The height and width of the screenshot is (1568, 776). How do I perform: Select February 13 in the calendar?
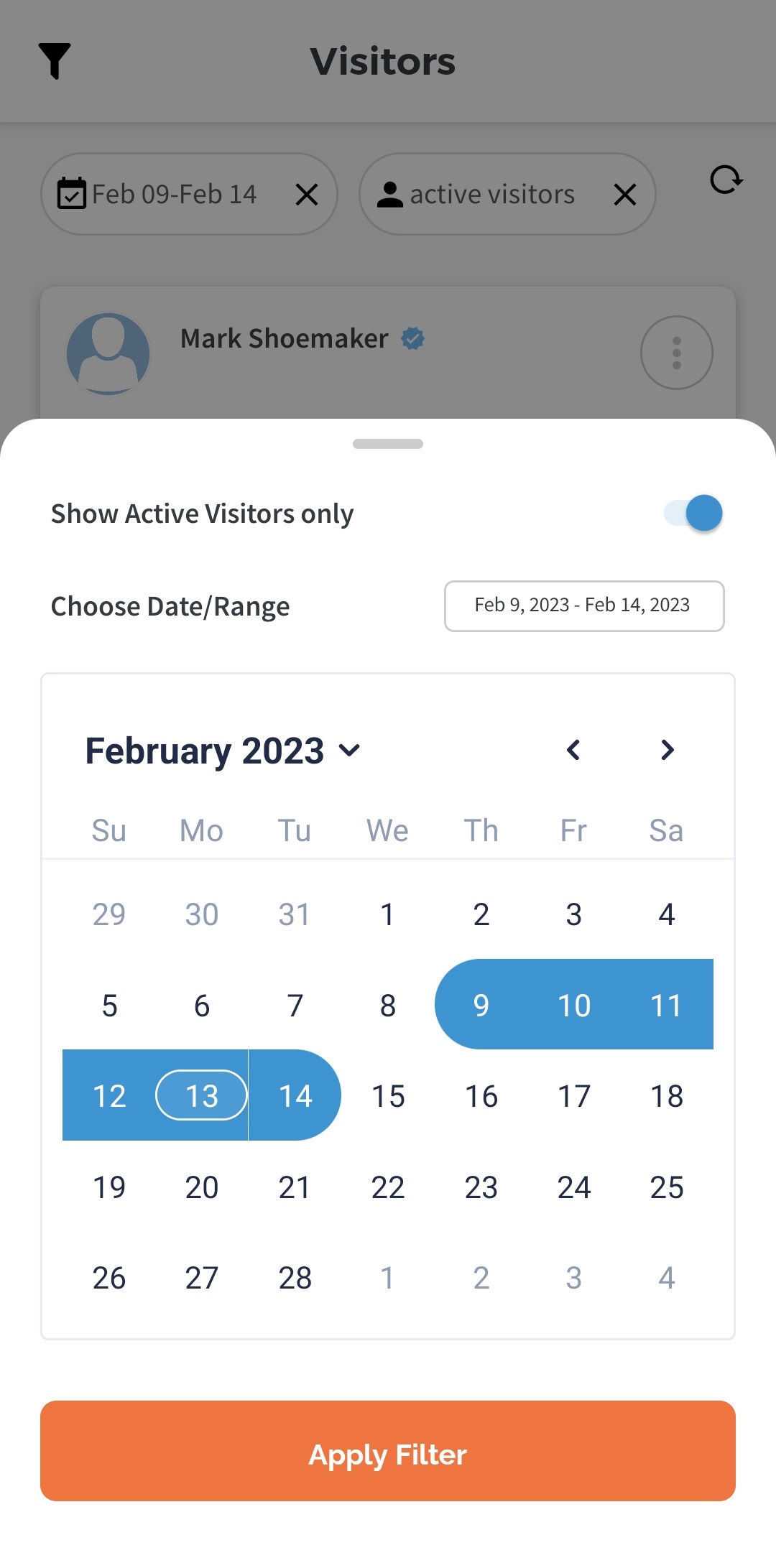point(202,1096)
